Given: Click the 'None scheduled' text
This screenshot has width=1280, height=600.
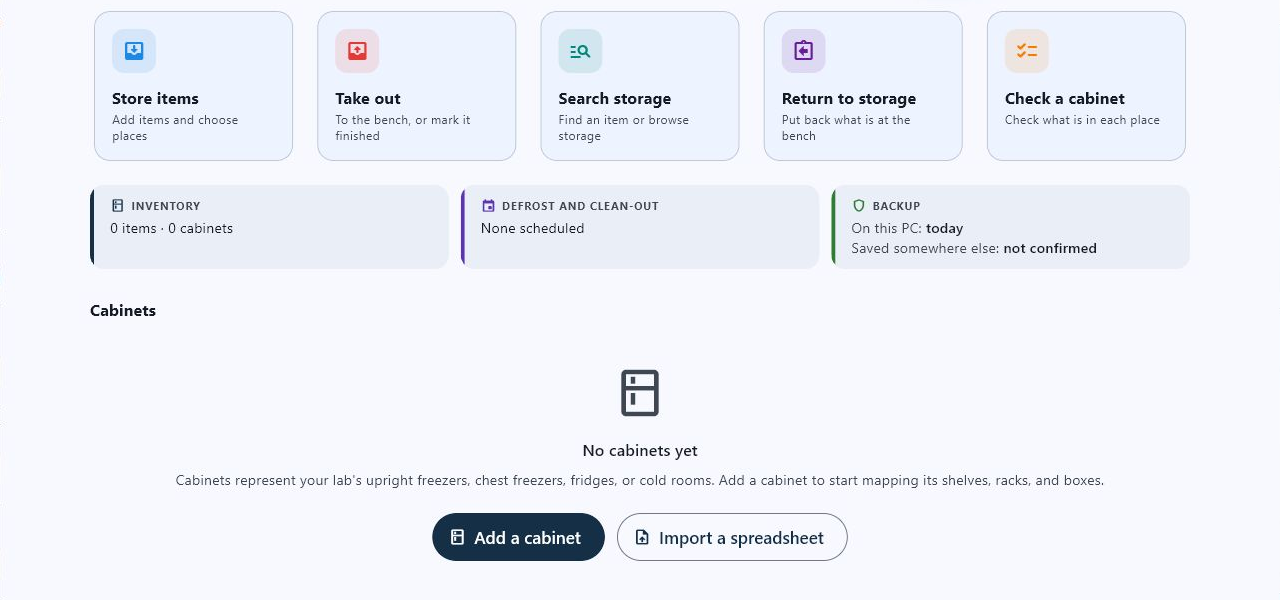Looking at the screenshot, I should [x=532, y=228].
